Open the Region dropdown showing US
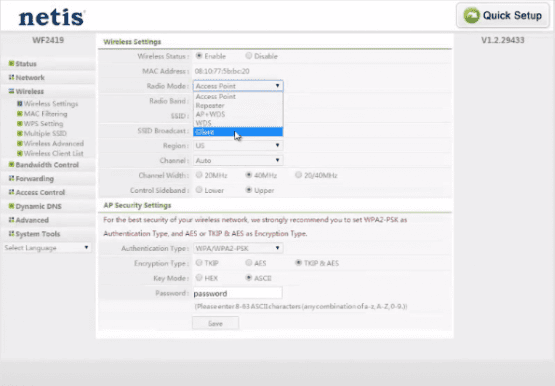Image resolution: width=555 pixels, height=386 pixels. (x=238, y=145)
